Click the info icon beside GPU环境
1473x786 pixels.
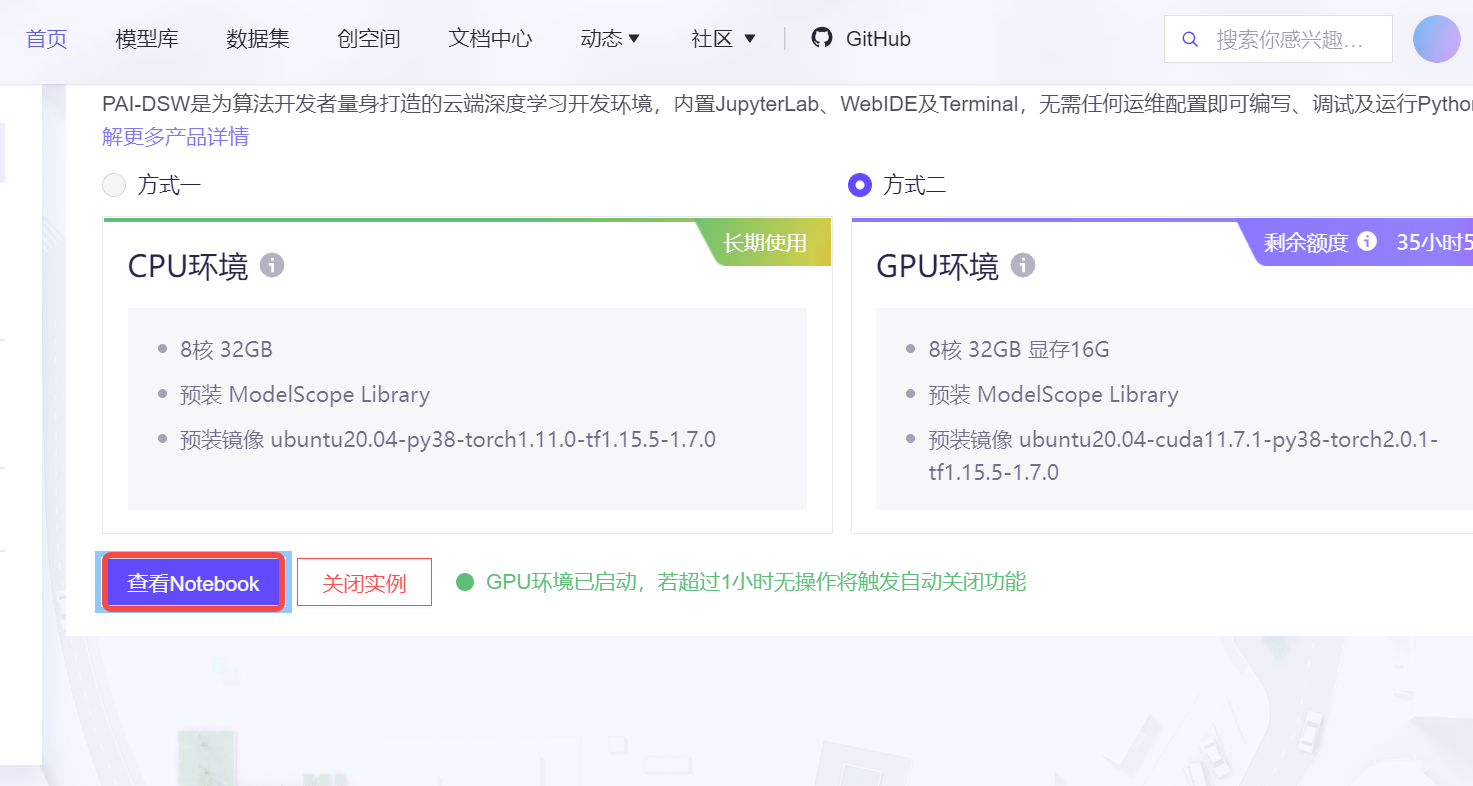coord(1023,265)
